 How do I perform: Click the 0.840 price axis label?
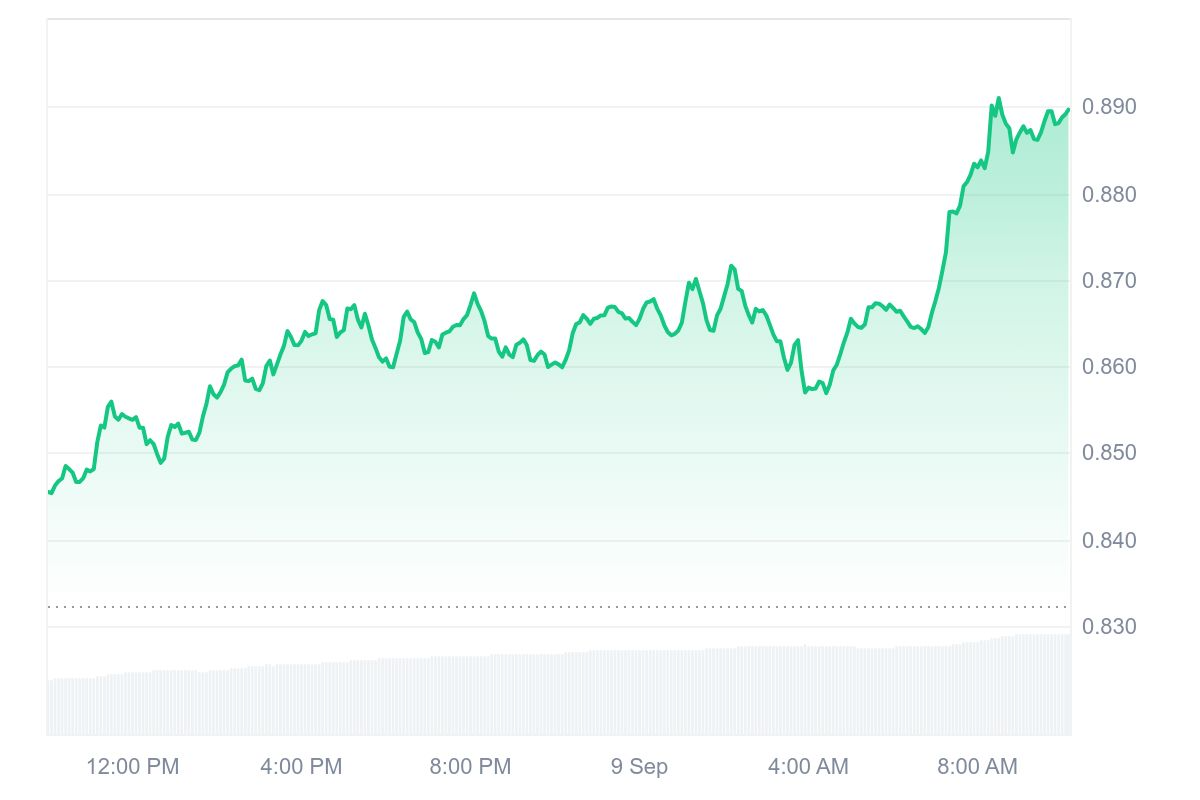click(x=1109, y=541)
